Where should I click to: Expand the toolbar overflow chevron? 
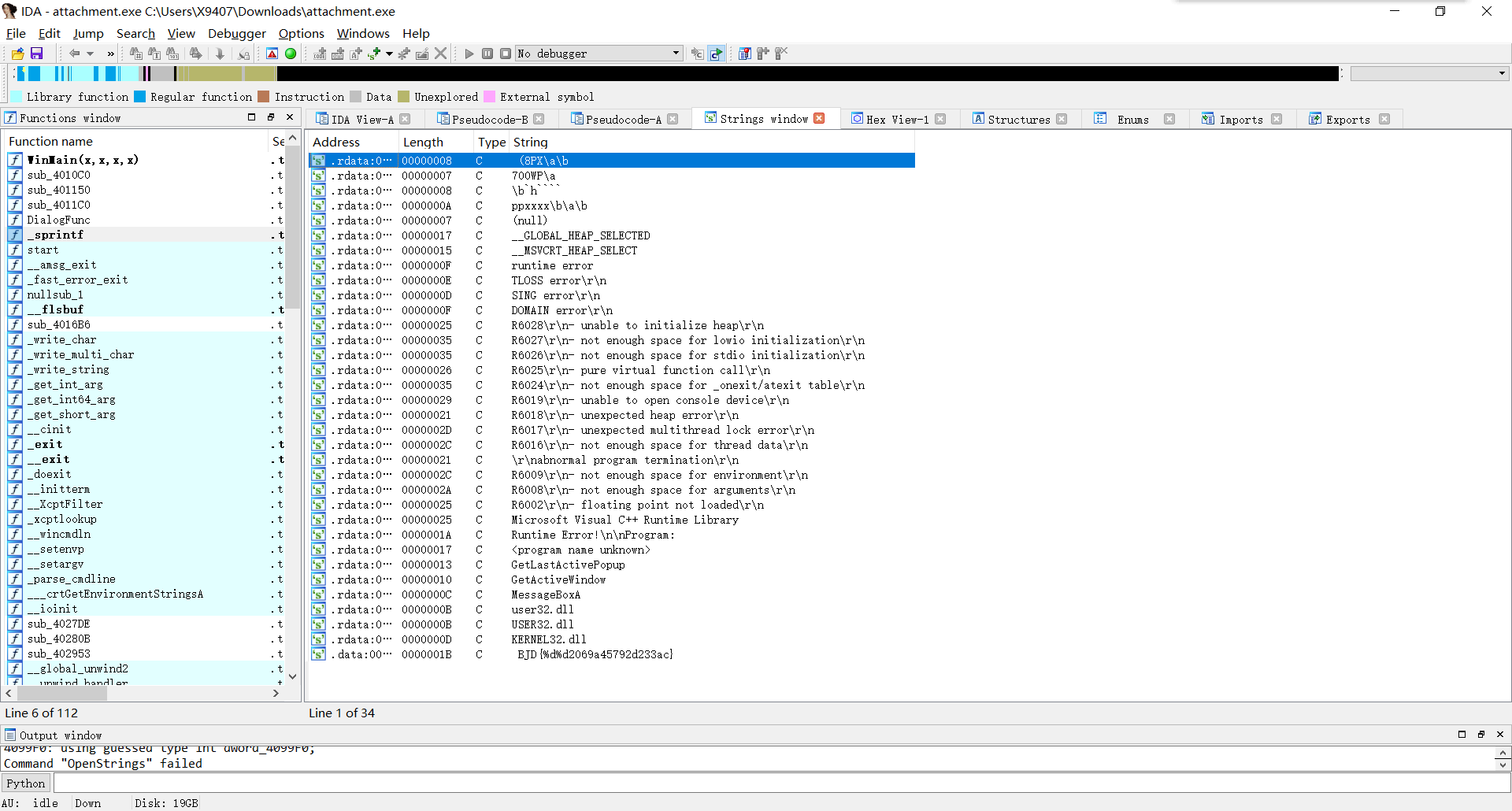pos(110,54)
